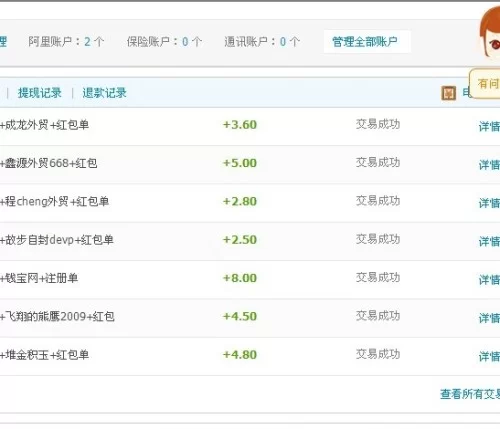This screenshot has height=429, width=500.
Task: Click the 保险账户 count 0
Action: 185,42
